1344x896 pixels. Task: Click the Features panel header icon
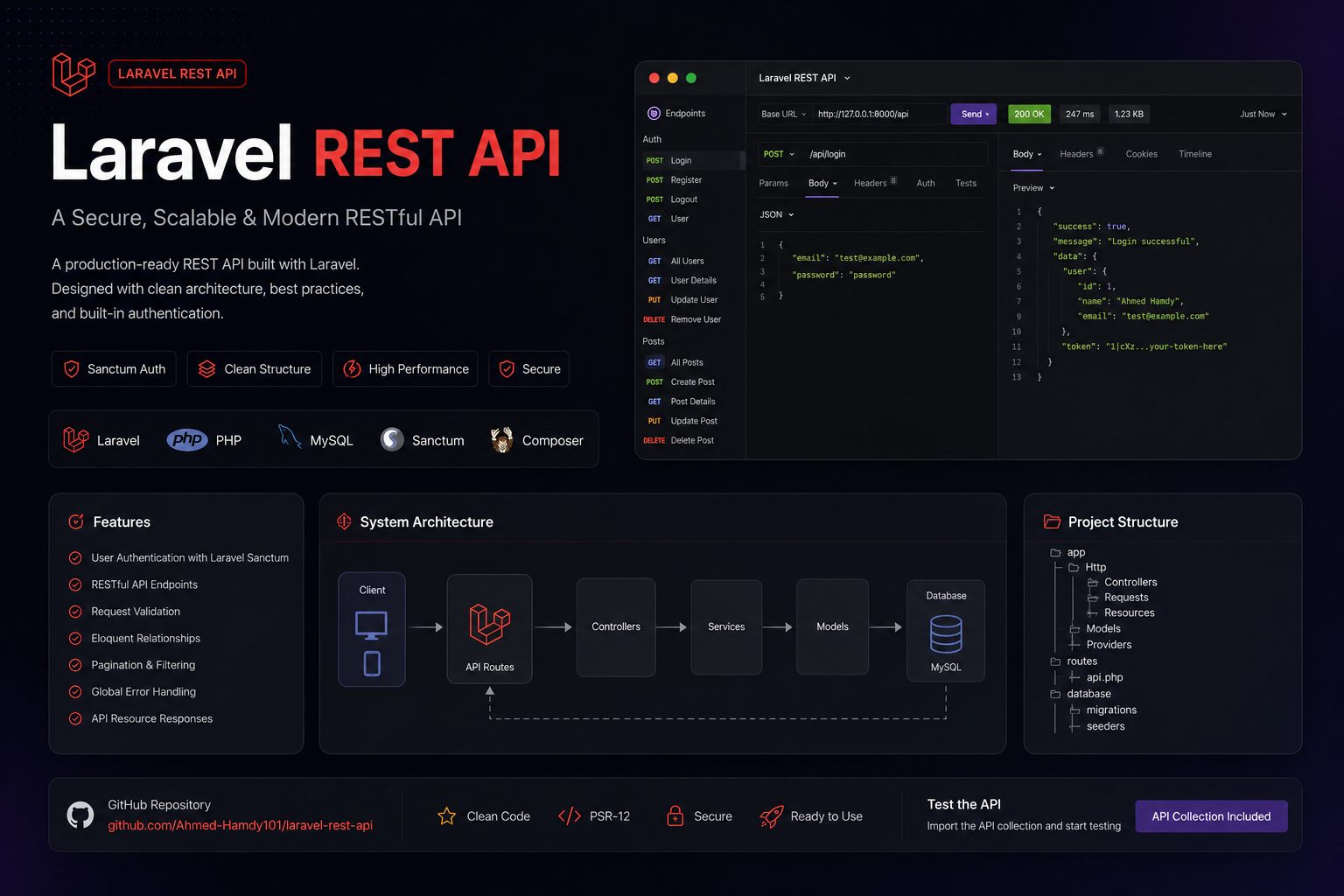pyautogui.click(x=76, y=521)
